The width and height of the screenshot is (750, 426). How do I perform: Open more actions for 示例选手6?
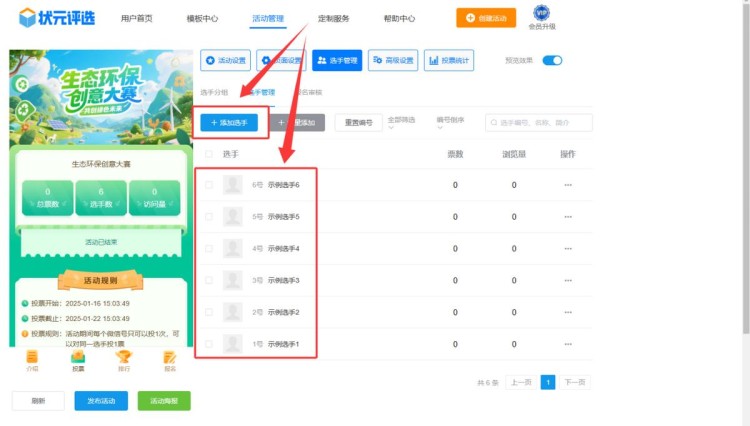(x=568, y=185)
